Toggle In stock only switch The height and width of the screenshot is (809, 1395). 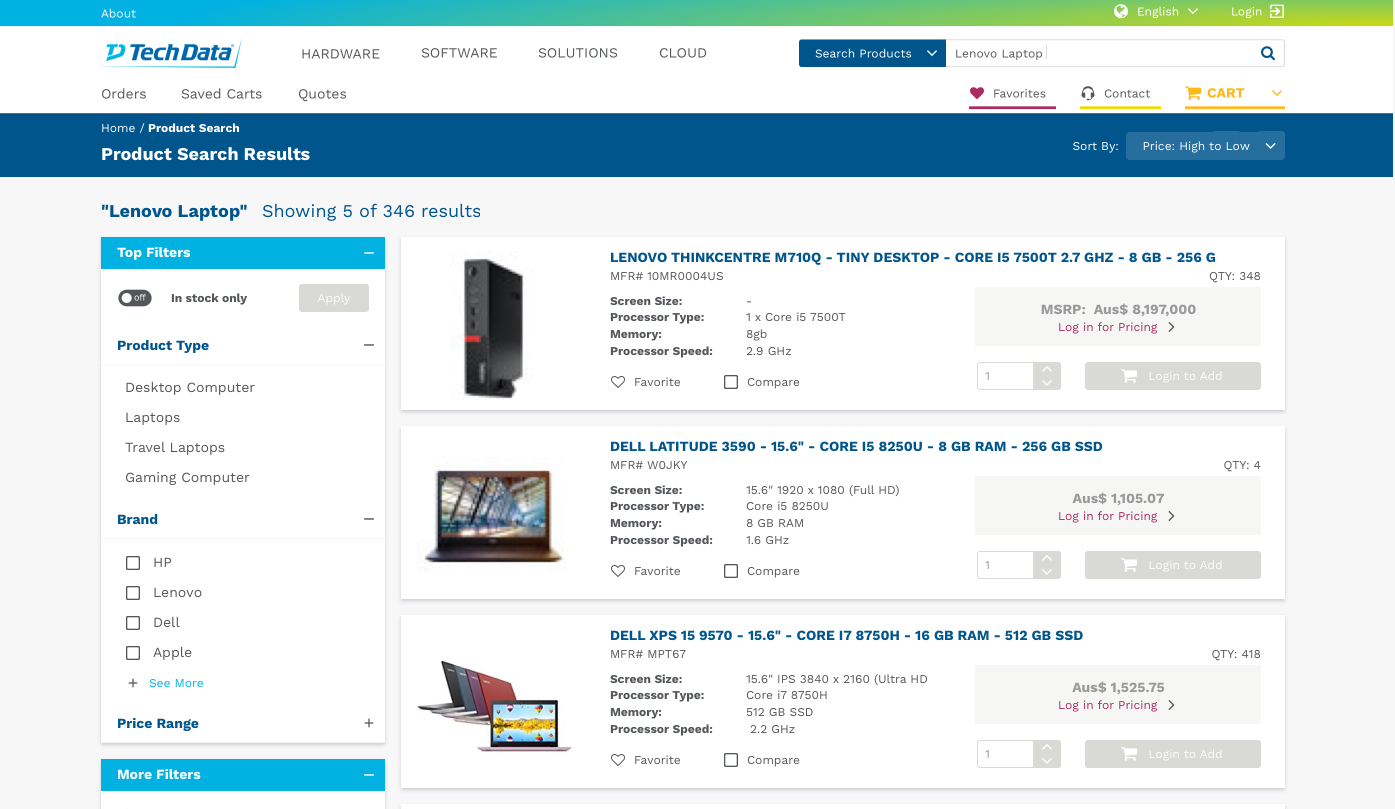pyautogui.click(x=135, y=298)
